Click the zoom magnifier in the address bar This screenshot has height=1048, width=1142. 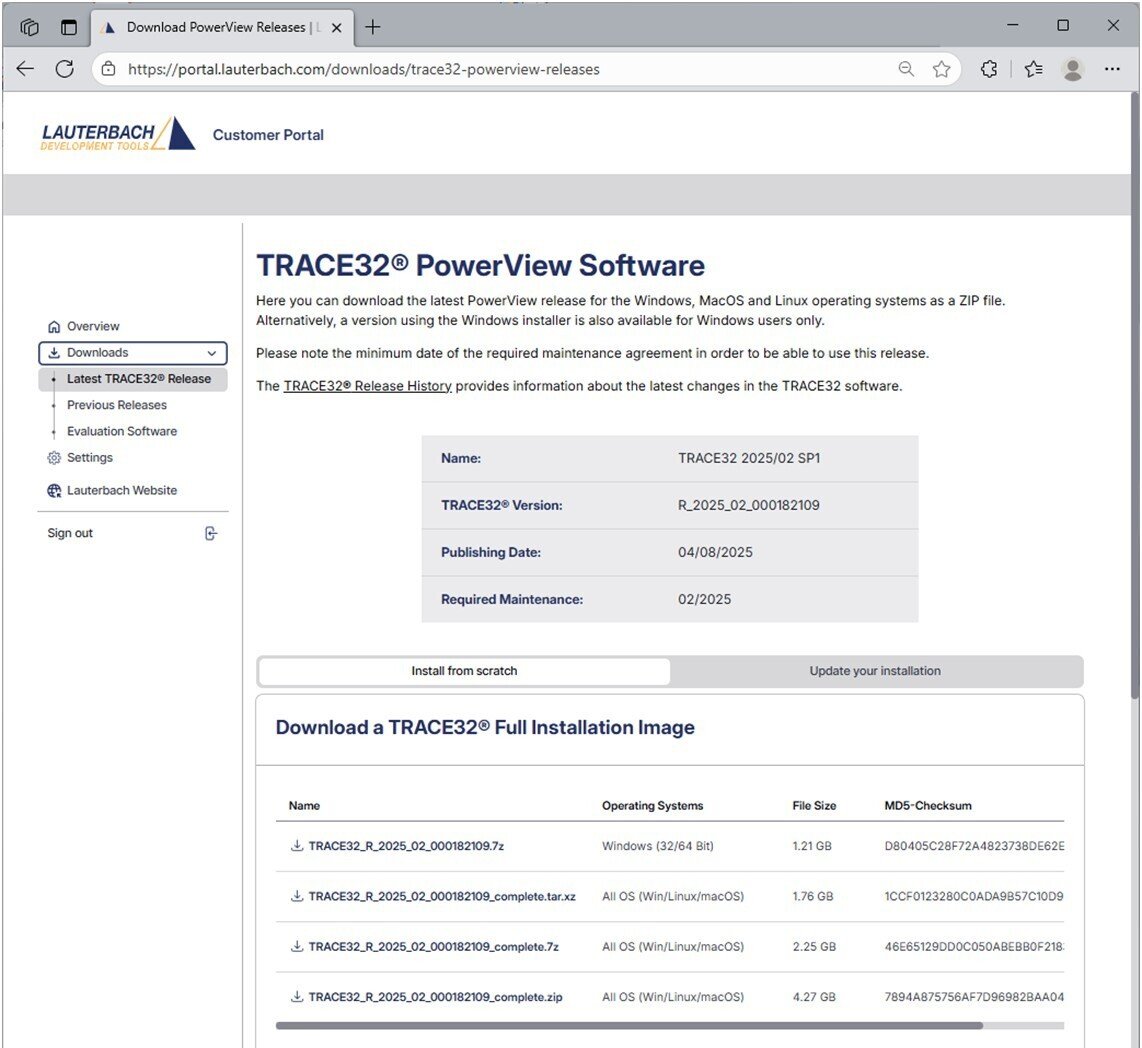click(x=905, y=69)
